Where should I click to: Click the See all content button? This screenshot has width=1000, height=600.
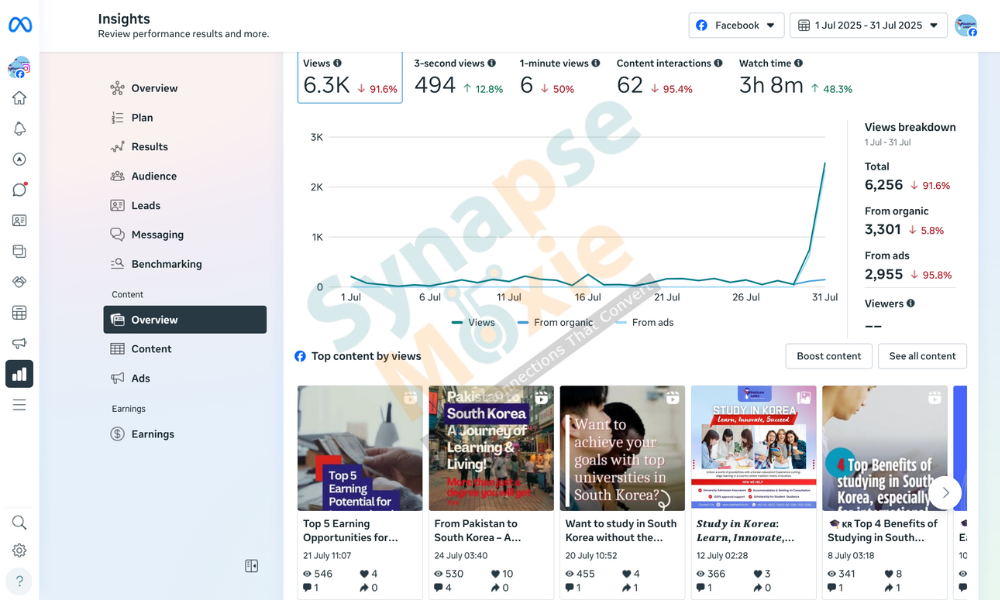(x=922, y=356)
